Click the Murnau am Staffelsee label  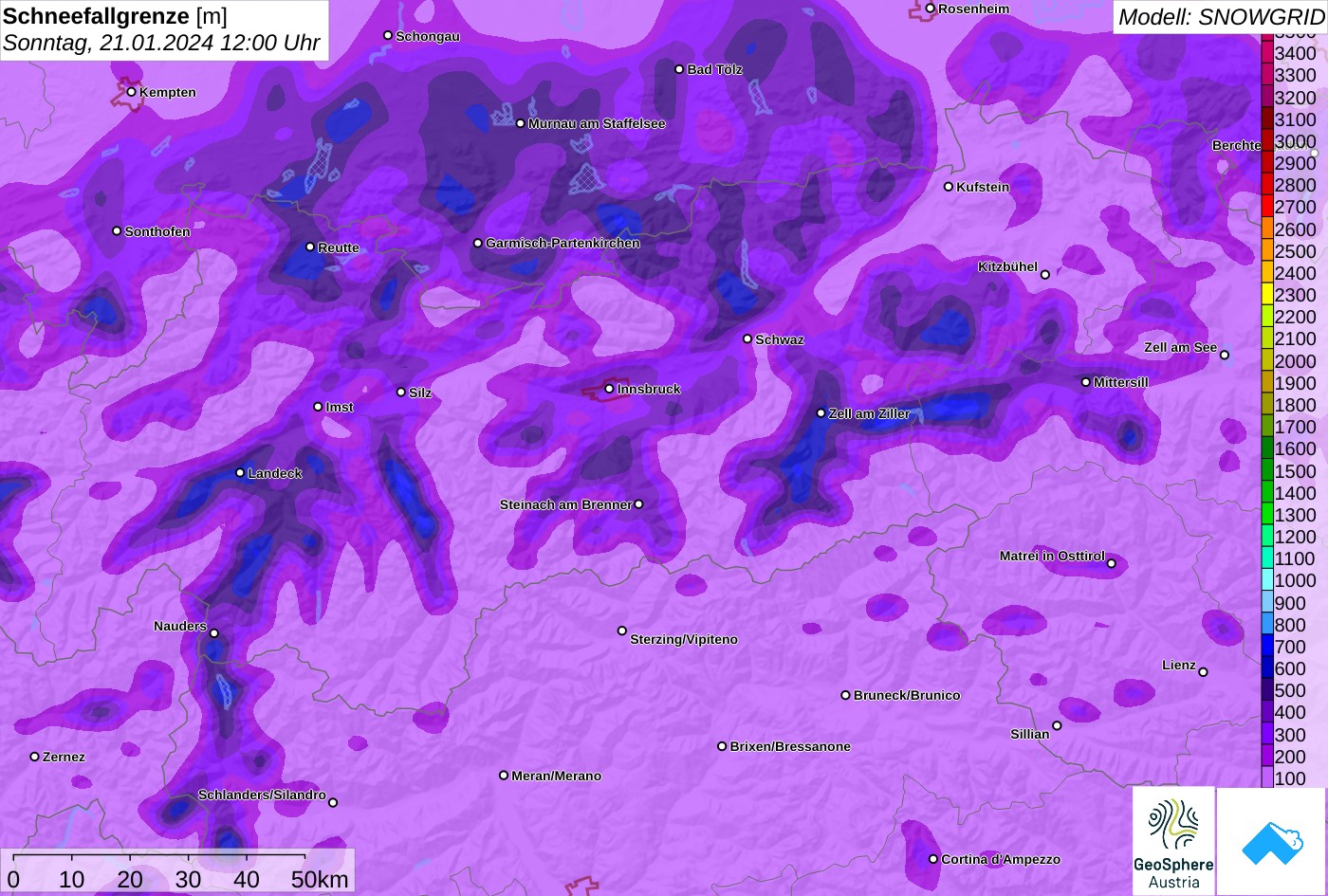coord(597,123)
